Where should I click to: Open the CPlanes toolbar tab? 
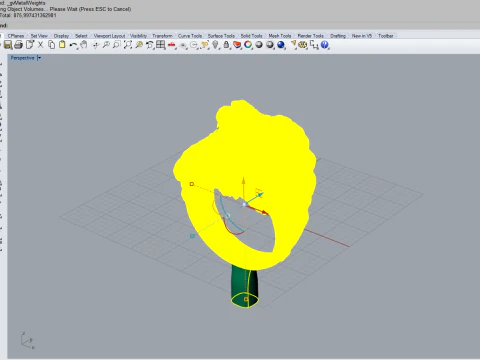(16, 36)
